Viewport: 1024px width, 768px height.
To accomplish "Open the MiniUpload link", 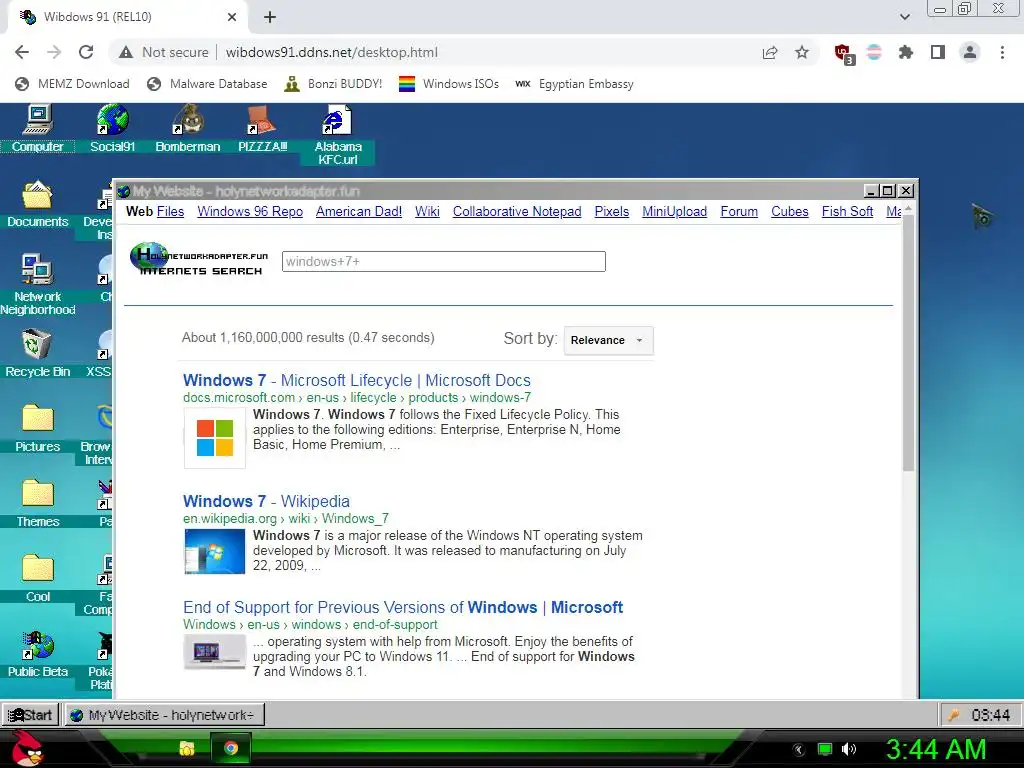I will coord(675,212).
